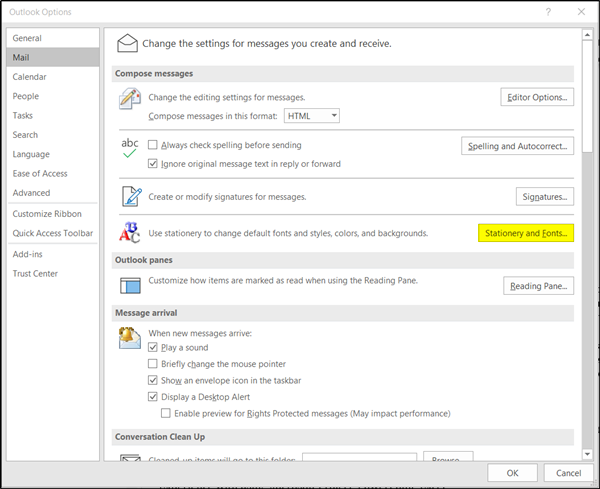Click the scrollbar down arrow
The image size is (600, 489).
coord(587,454)
